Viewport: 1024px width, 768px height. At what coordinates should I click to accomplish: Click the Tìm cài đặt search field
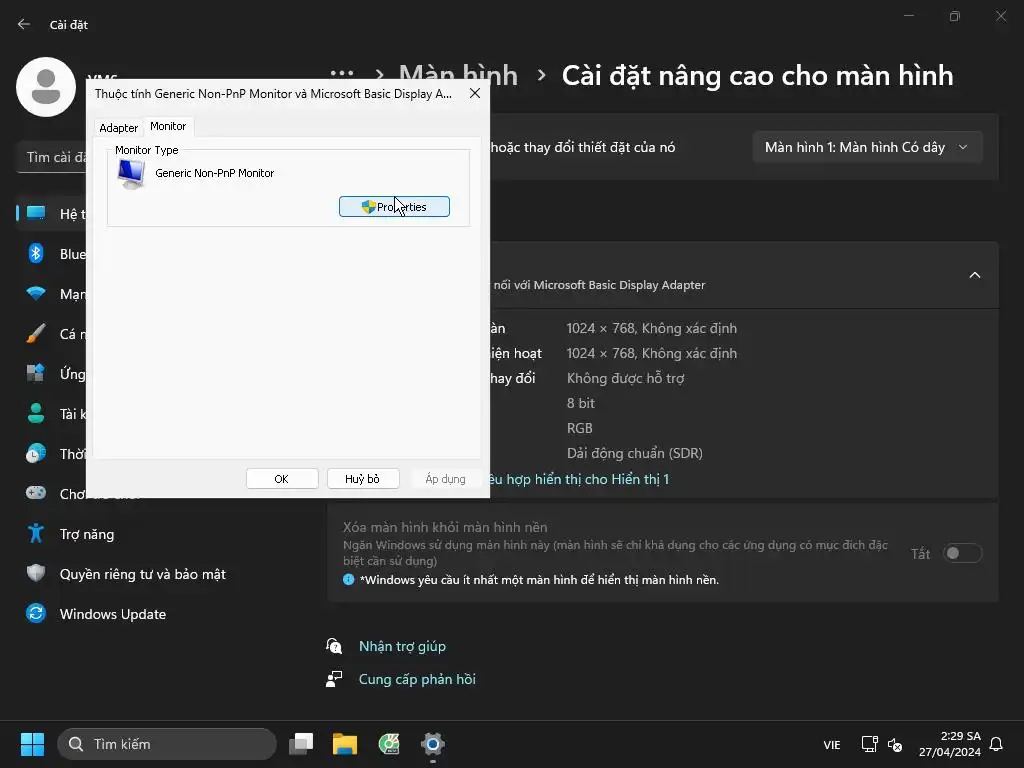(x=52, y=157)
